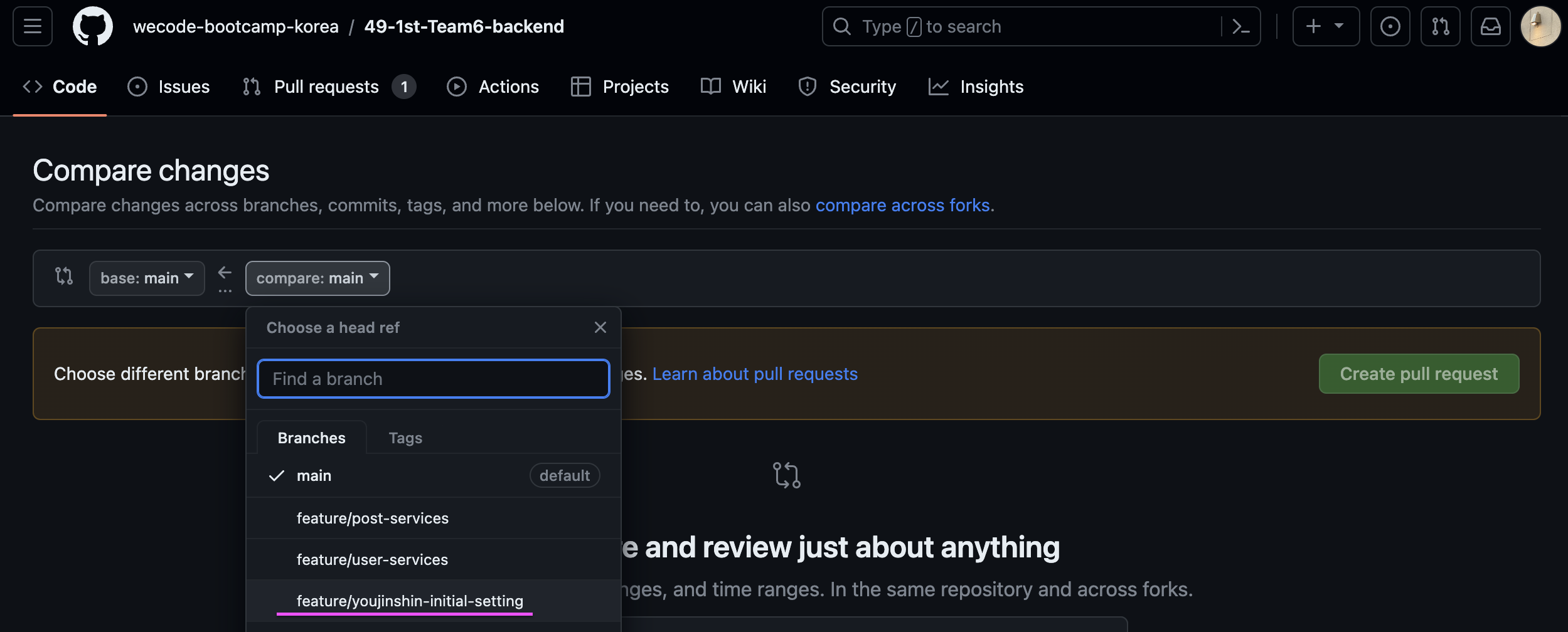Choose the main branch in list
This screenshot has height=632, width=1568.
pos(433,475)
